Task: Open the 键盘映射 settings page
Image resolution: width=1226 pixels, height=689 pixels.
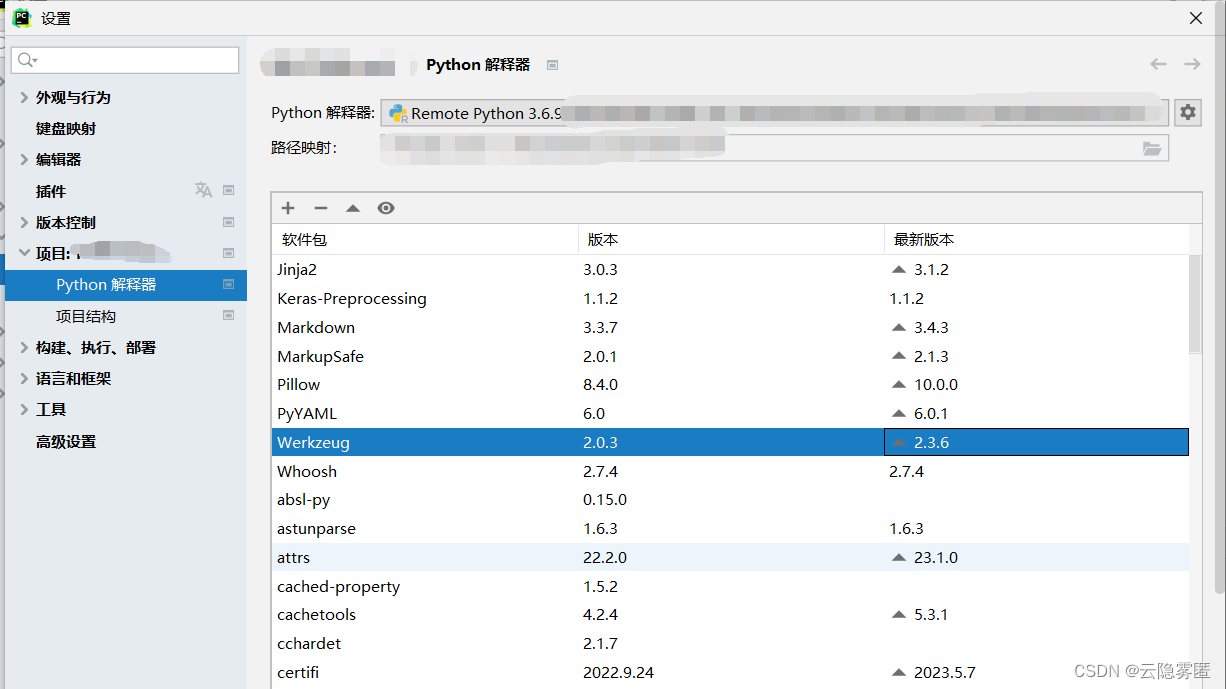Action: (66, 128)
